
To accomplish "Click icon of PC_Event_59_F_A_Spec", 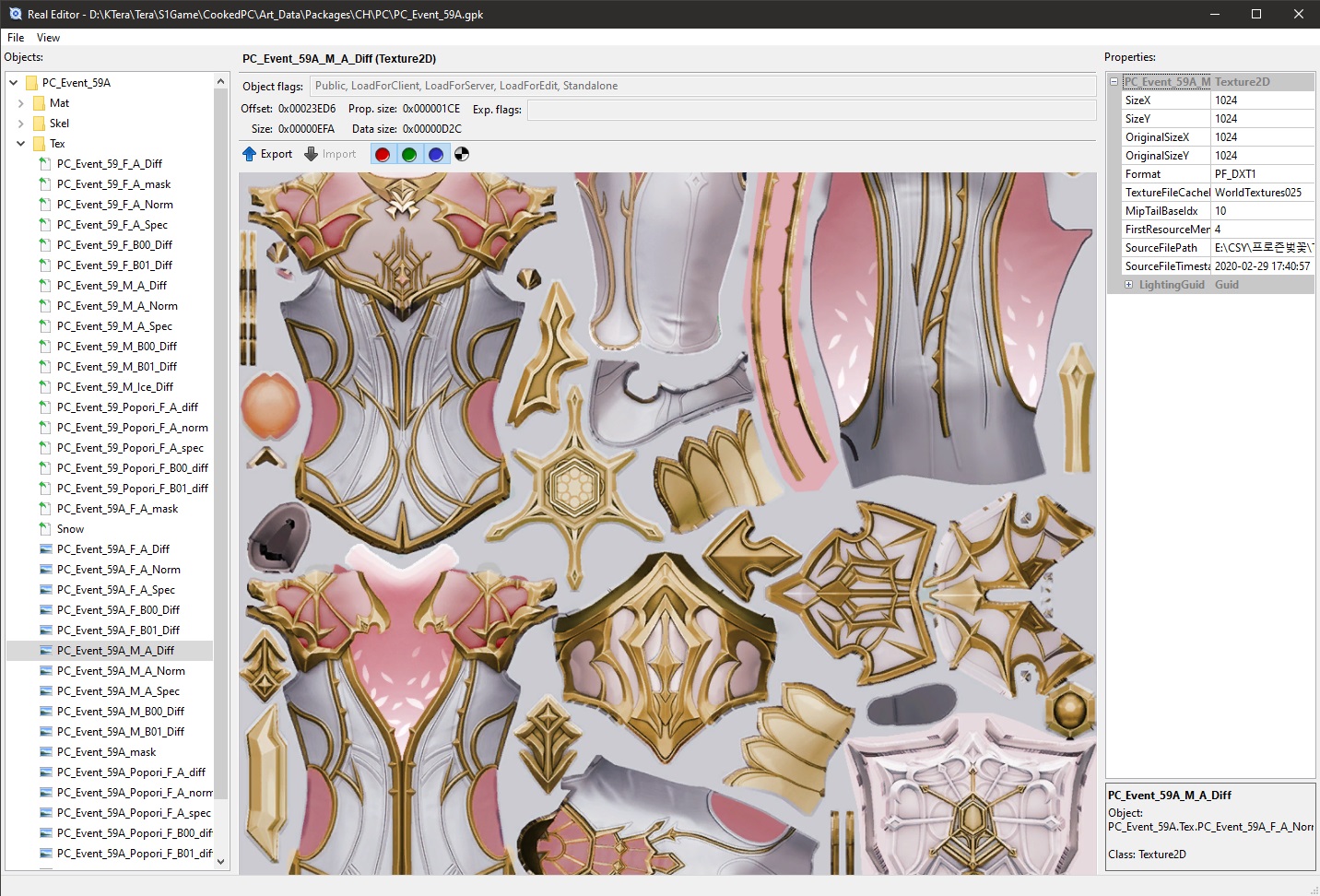I will tap(45, 225).
